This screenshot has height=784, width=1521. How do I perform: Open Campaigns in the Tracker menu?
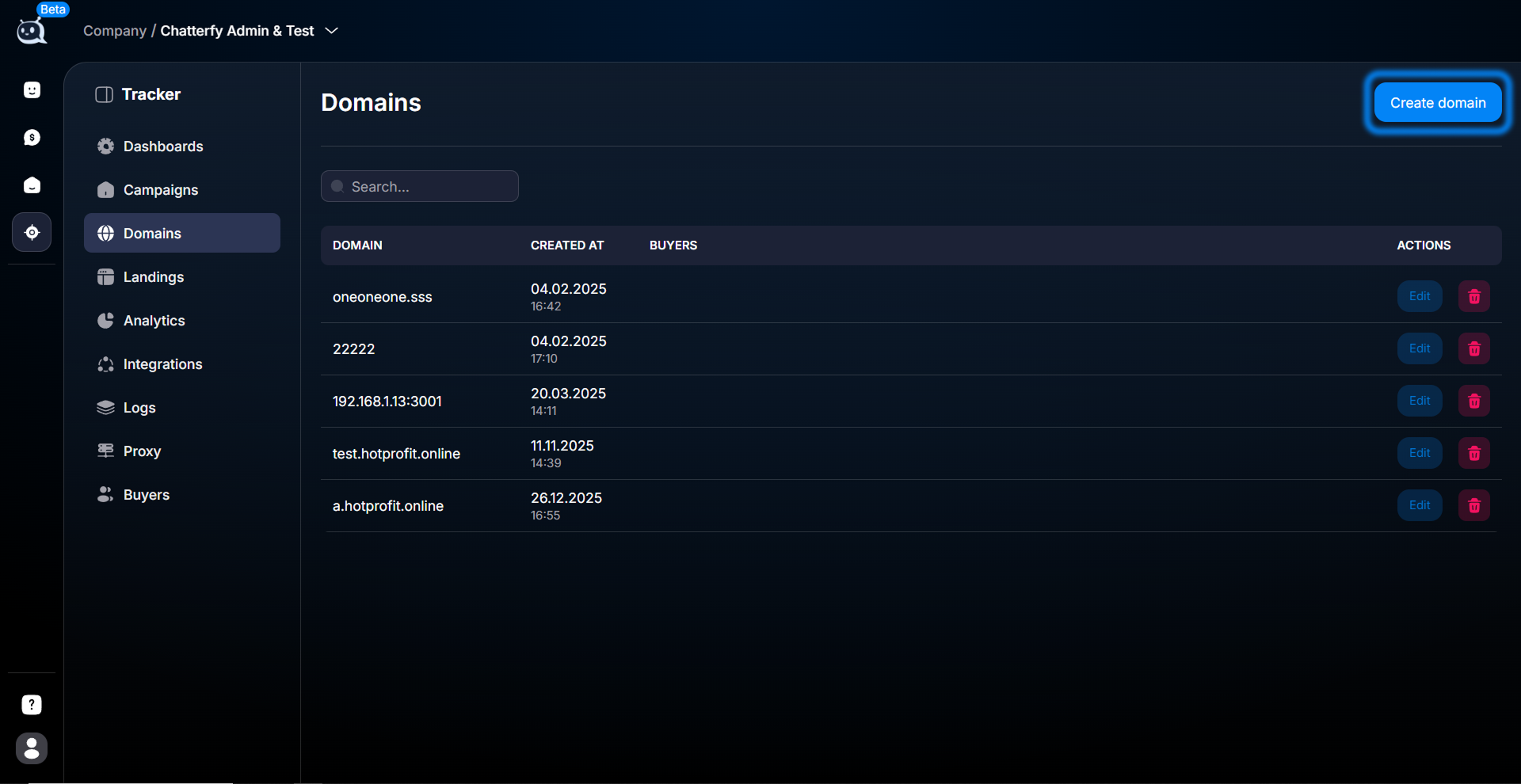182,190
